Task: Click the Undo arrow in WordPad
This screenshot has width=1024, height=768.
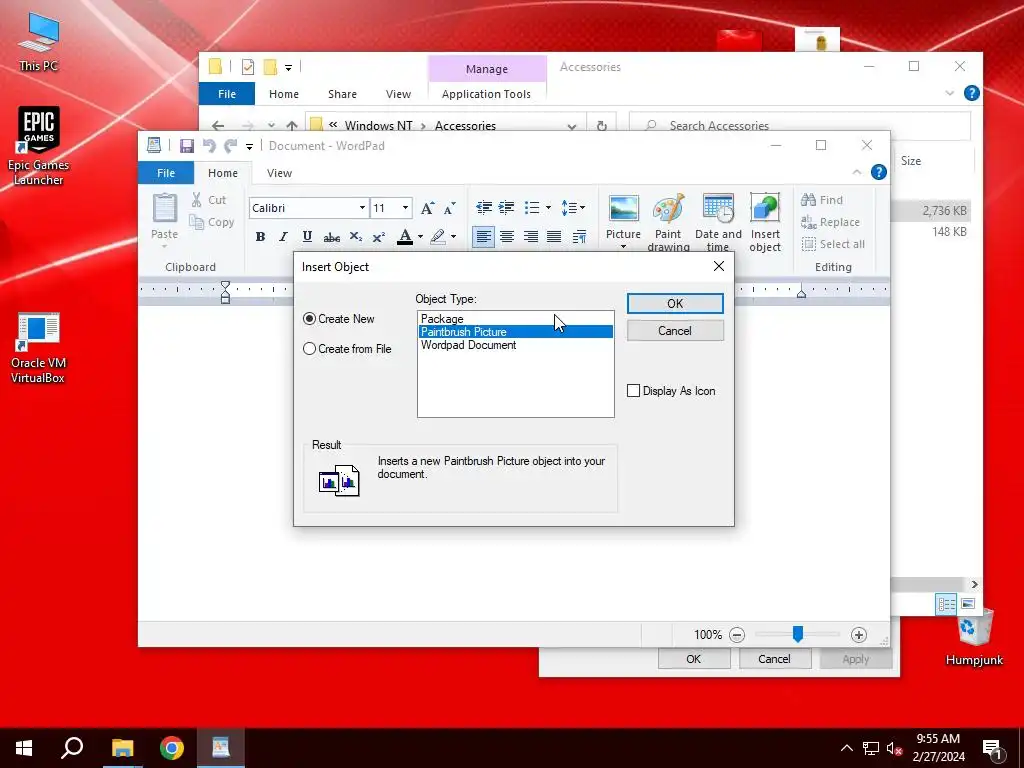Action: [209, 146]
